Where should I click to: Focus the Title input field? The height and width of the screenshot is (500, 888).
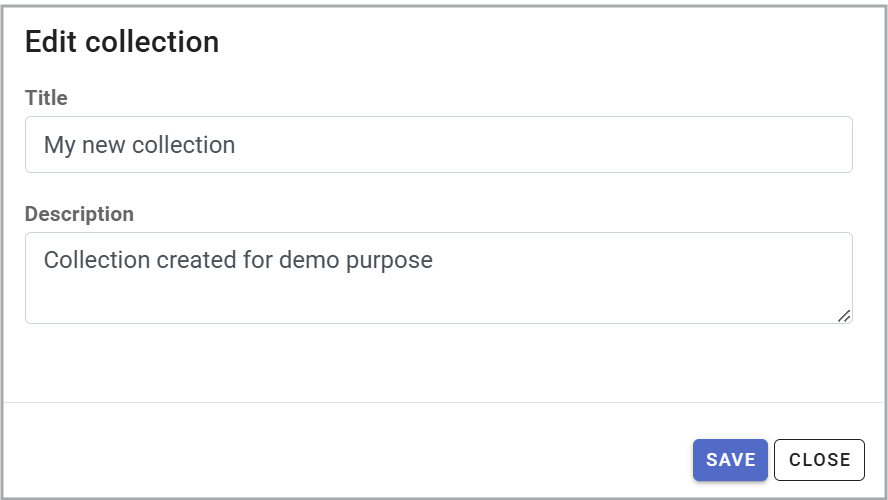click(x=438, y=145)
